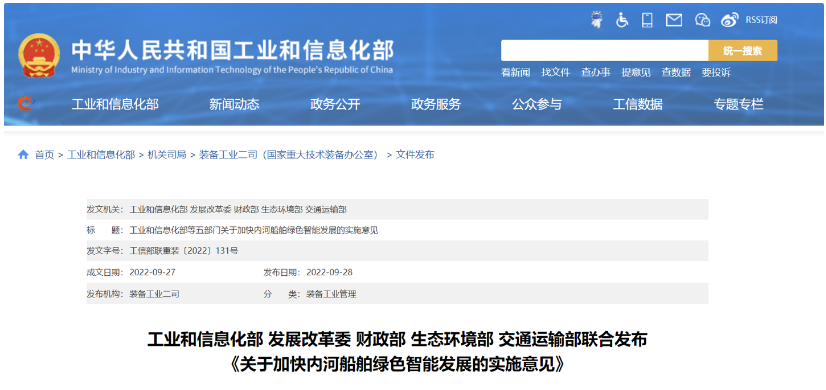Screen dimensions: 826x390
Task: Click 机关司局 in the breadcrumb
Action: tap(167, 155)
